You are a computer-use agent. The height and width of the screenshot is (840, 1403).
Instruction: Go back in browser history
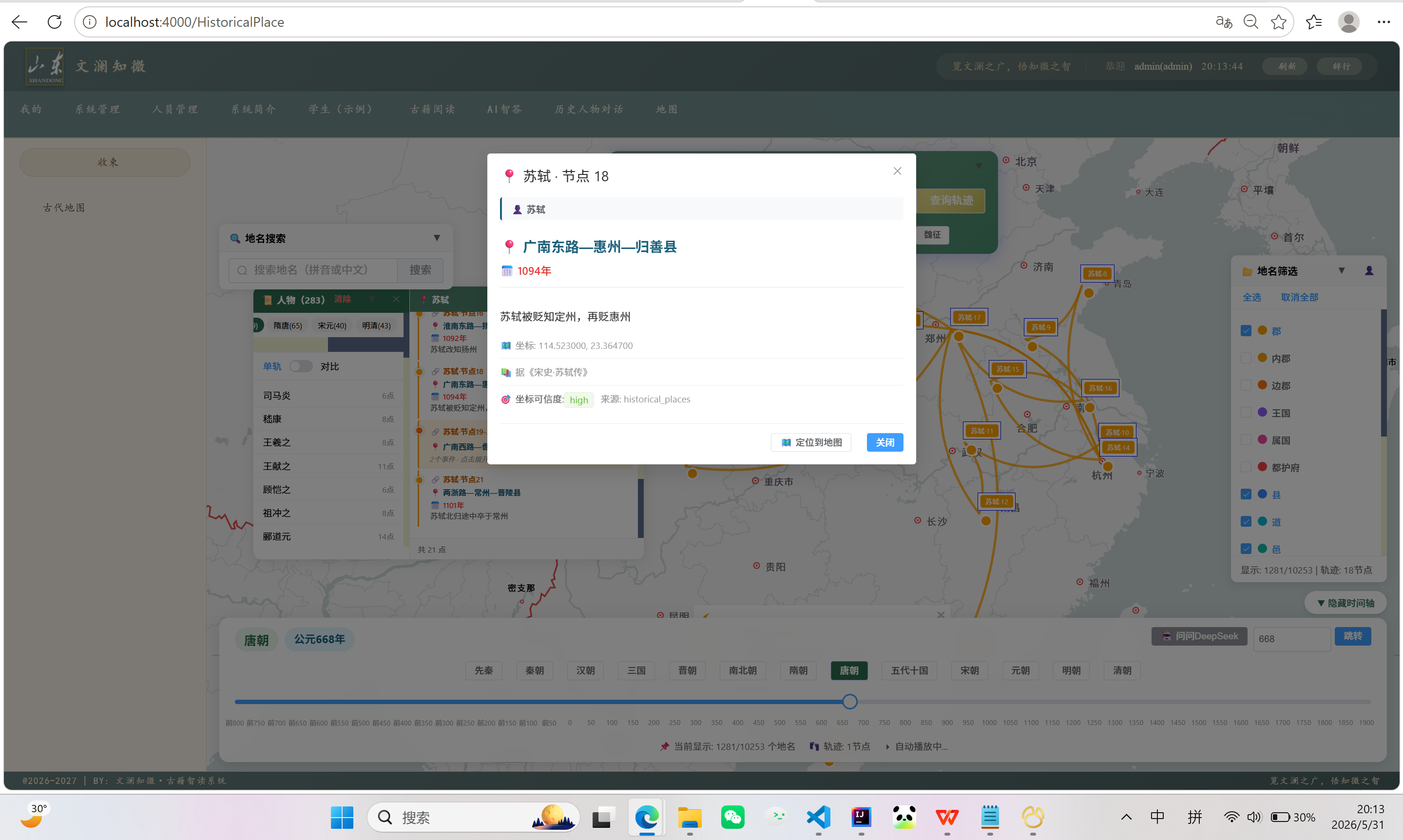tap(19, 22)
